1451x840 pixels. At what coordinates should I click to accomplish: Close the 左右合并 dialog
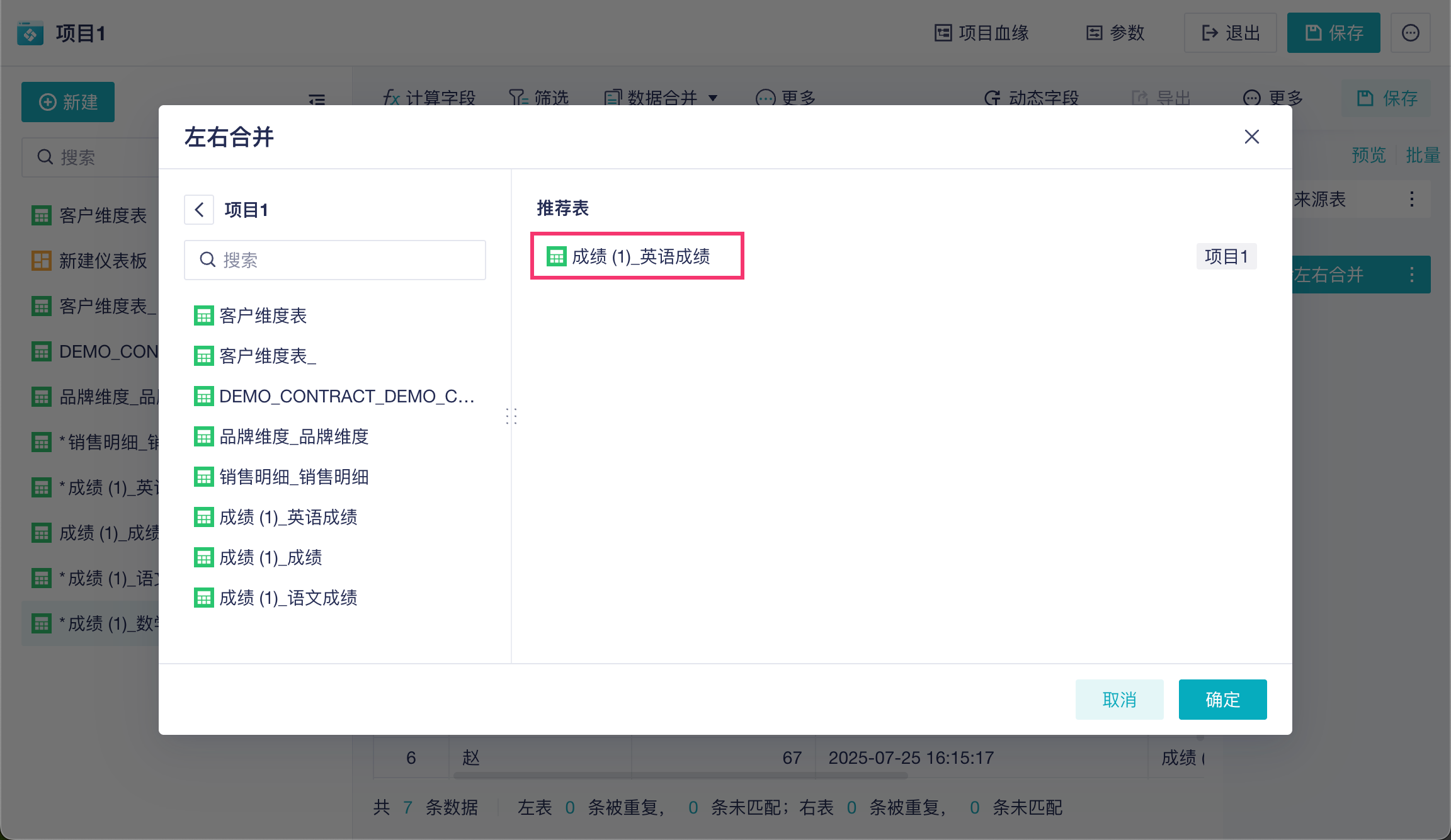pyautogui.click(x=1251, y=137)
